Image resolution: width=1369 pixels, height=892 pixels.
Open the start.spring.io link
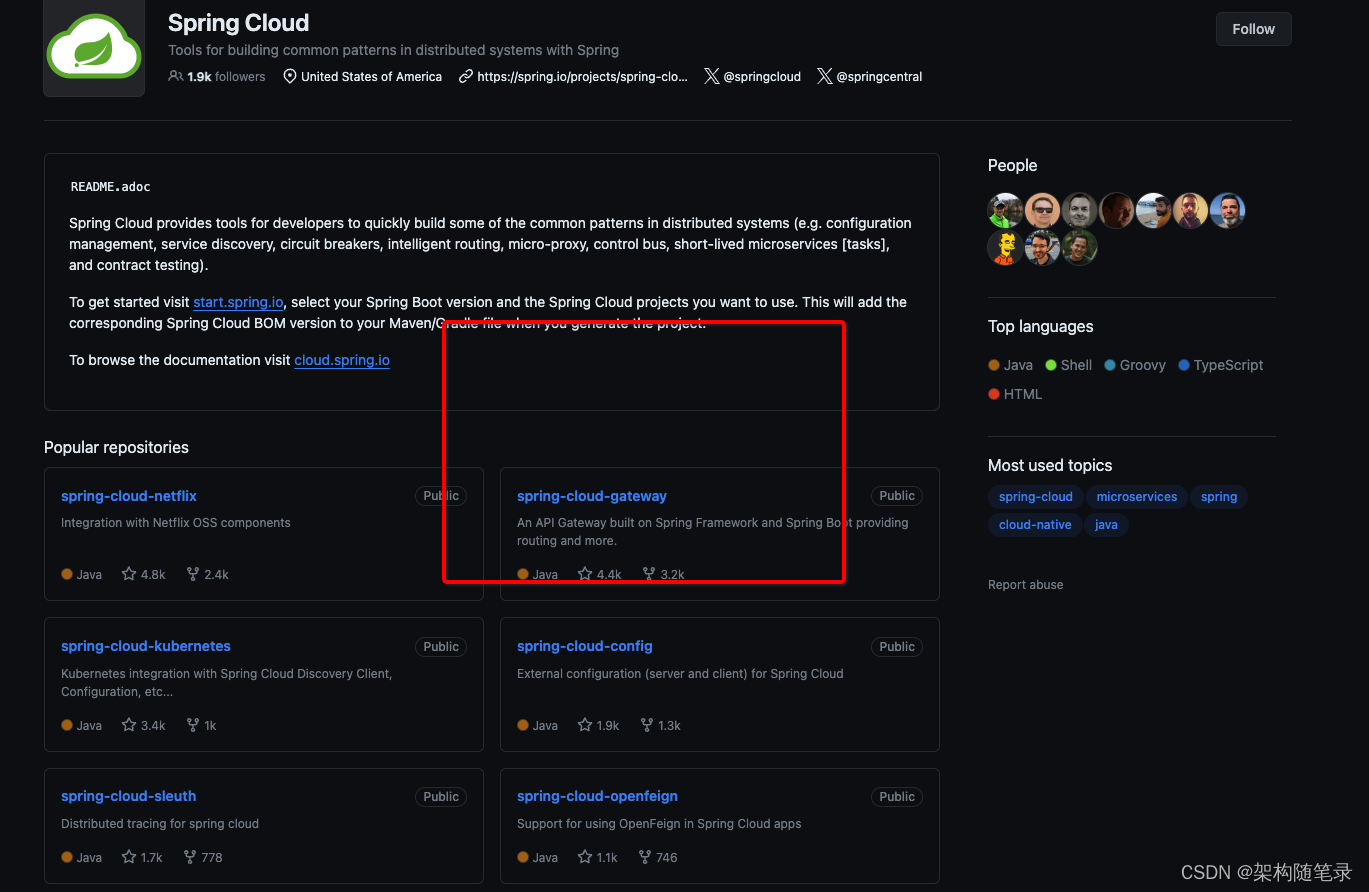pos(238,302)
